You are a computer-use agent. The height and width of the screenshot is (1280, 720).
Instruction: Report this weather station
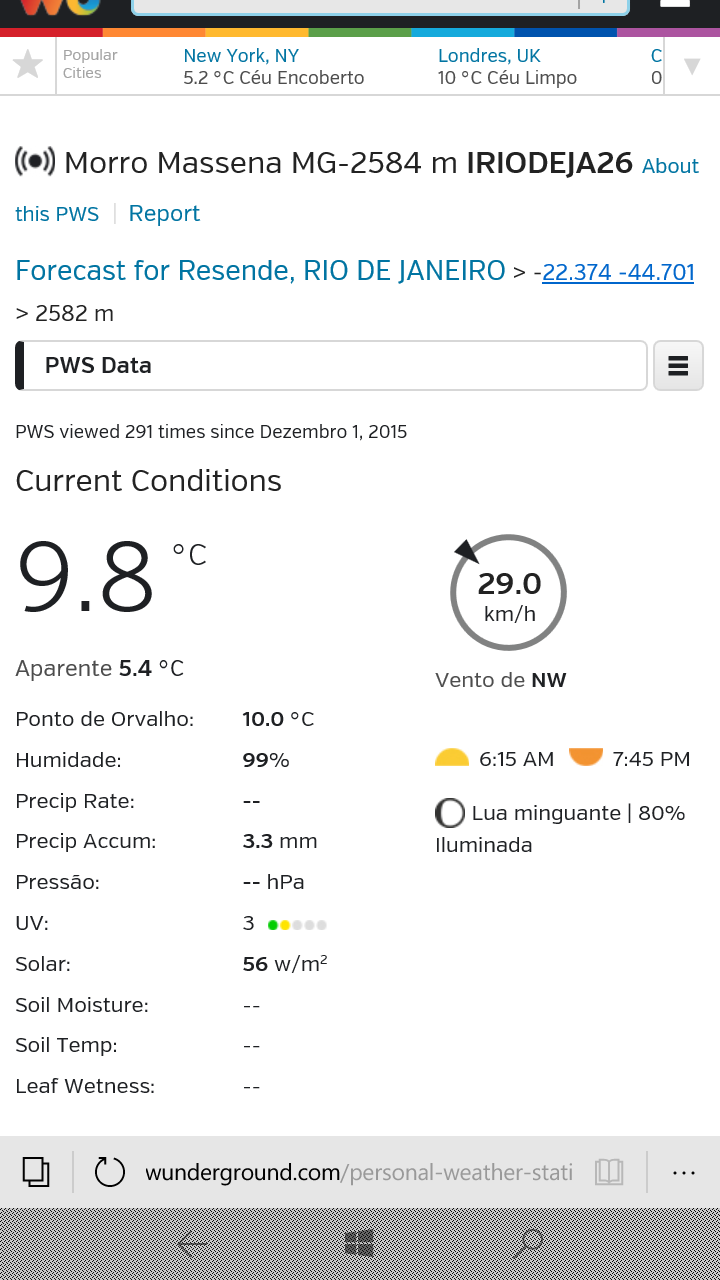[x=164, y=214]
